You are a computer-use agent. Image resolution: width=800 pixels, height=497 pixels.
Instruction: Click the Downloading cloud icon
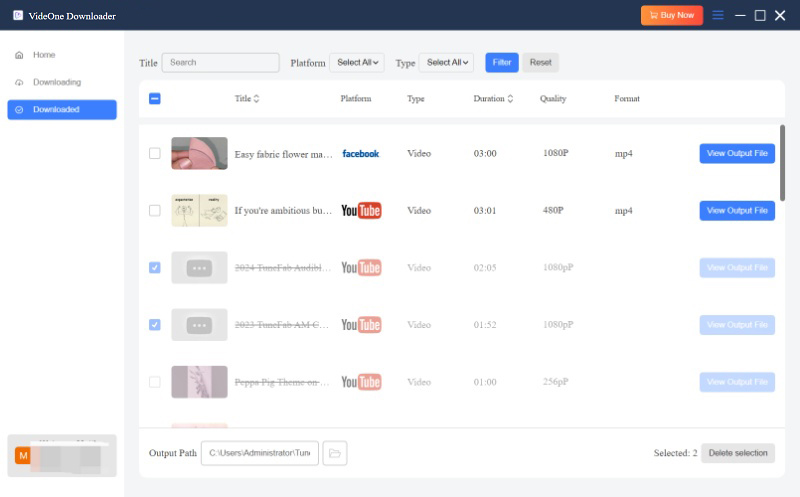pos(19,82)
